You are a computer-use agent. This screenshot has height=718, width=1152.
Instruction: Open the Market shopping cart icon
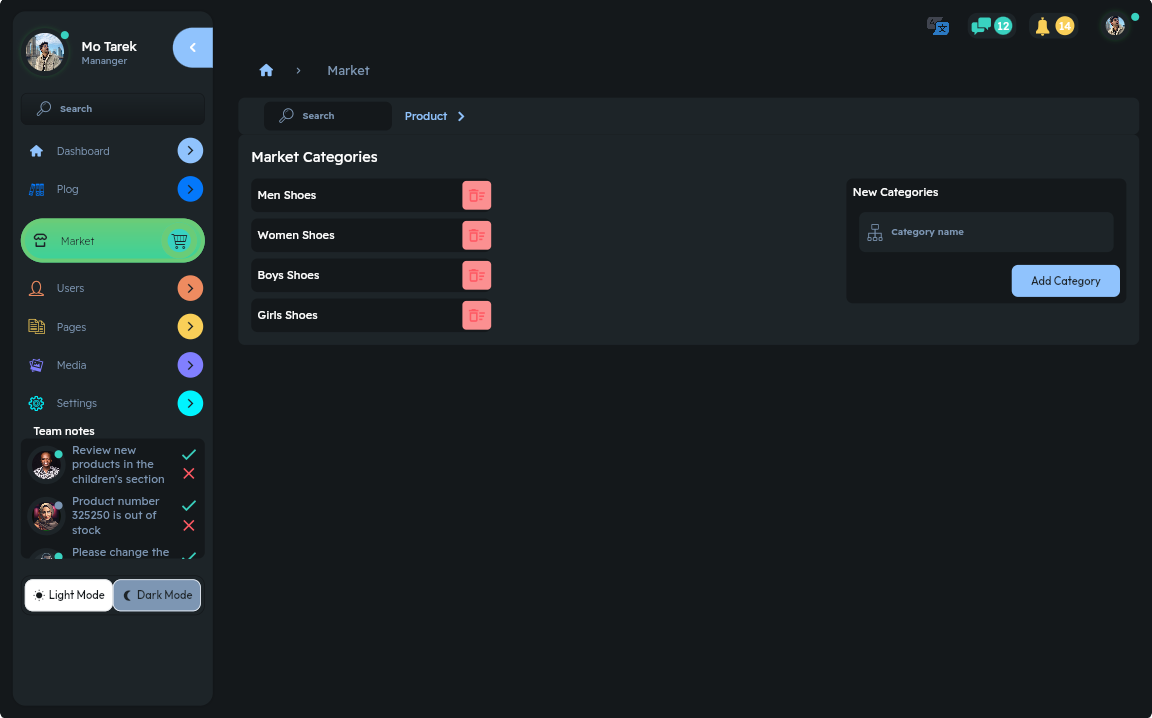tap(180, 240)
